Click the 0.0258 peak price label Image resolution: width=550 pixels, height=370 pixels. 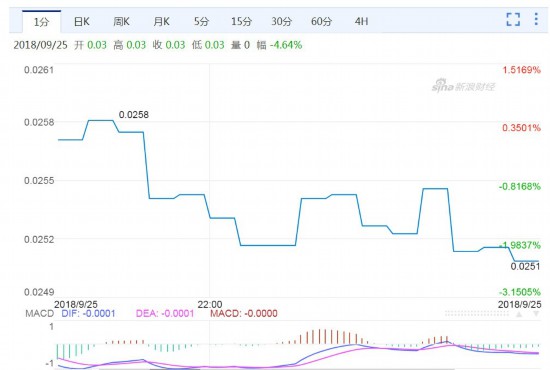click(134, 115)
